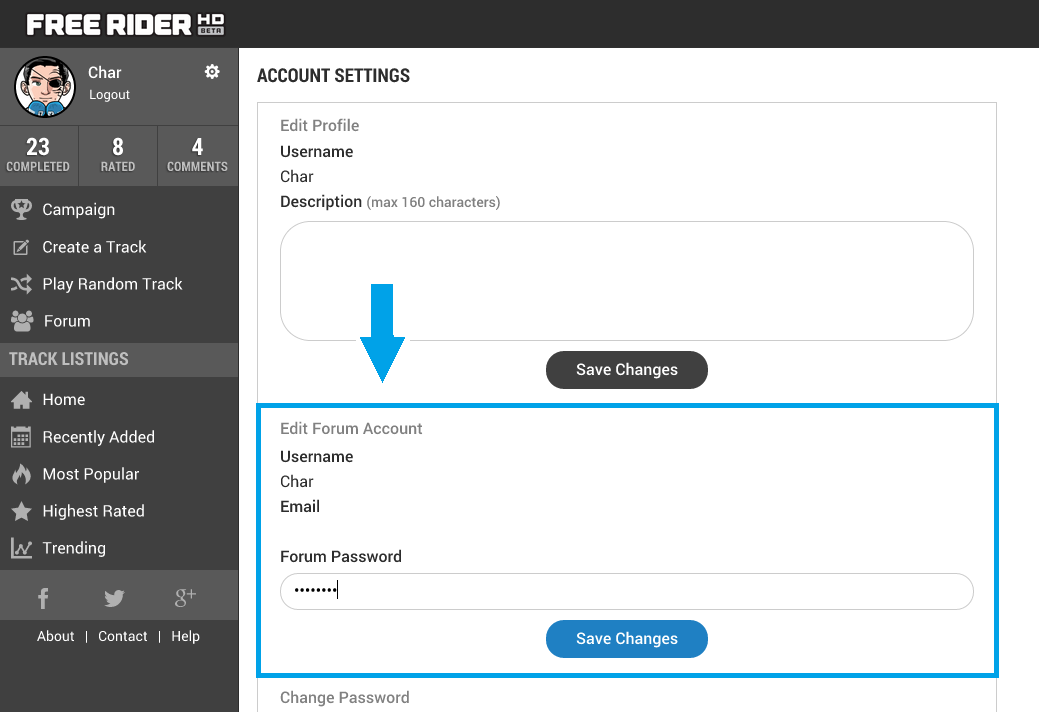Screen dimensions: 1039x712
Task: Click the Campaign trophy icon
Action: pos(21,210)
